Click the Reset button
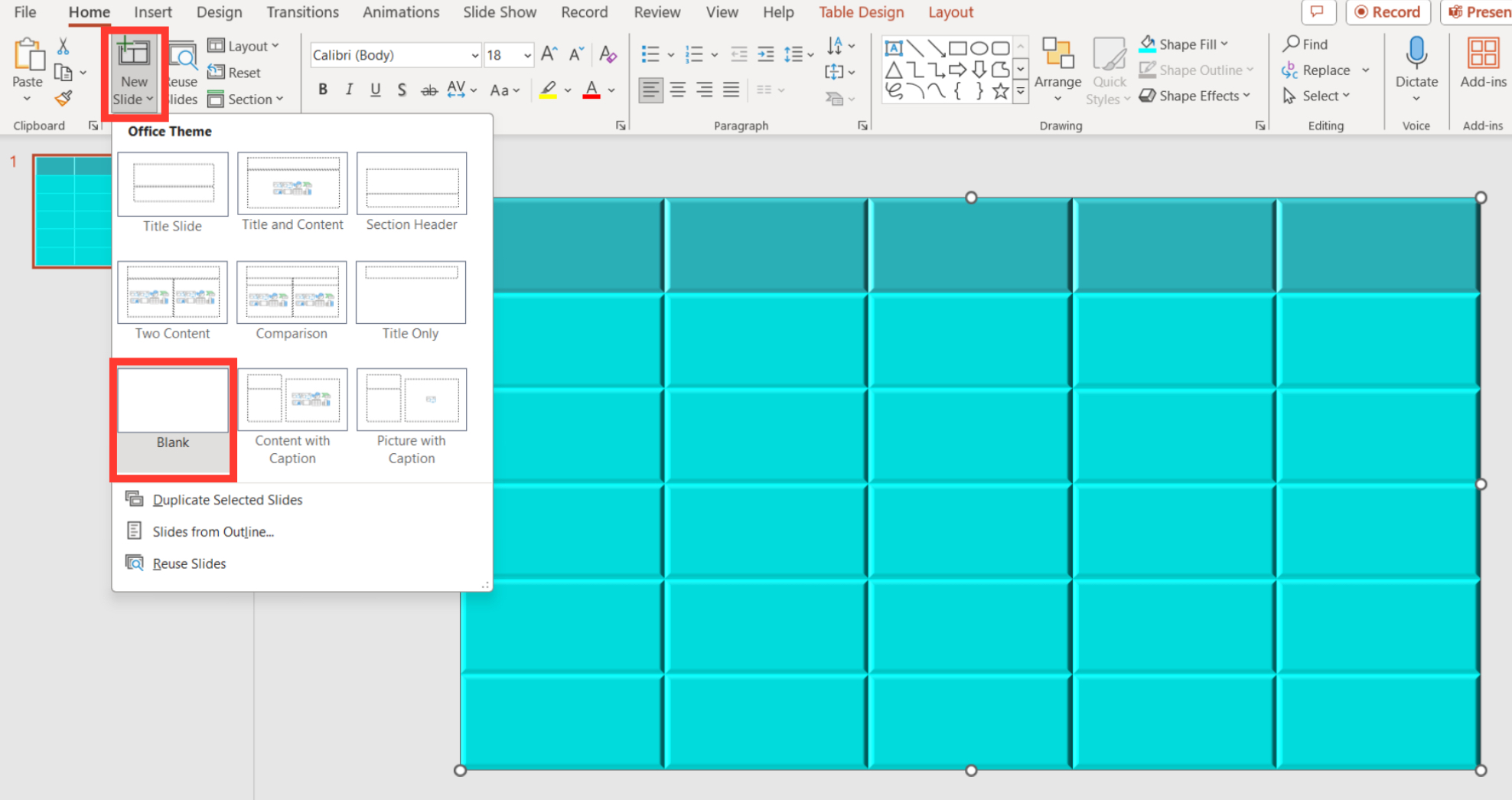This screenshot has width=1512, height=800. coord(234,73)
